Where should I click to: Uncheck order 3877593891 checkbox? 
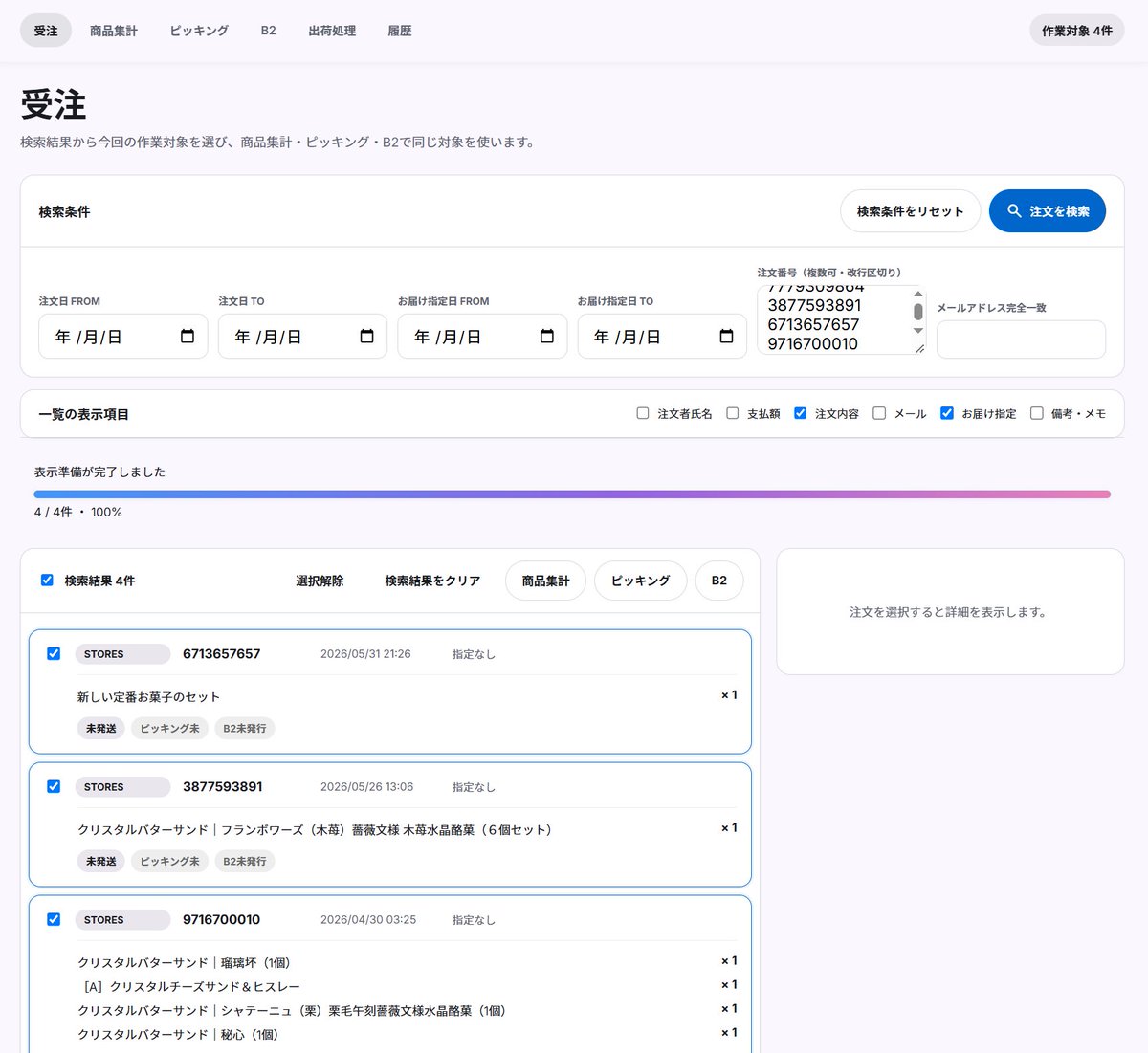(x=54, y=786)
